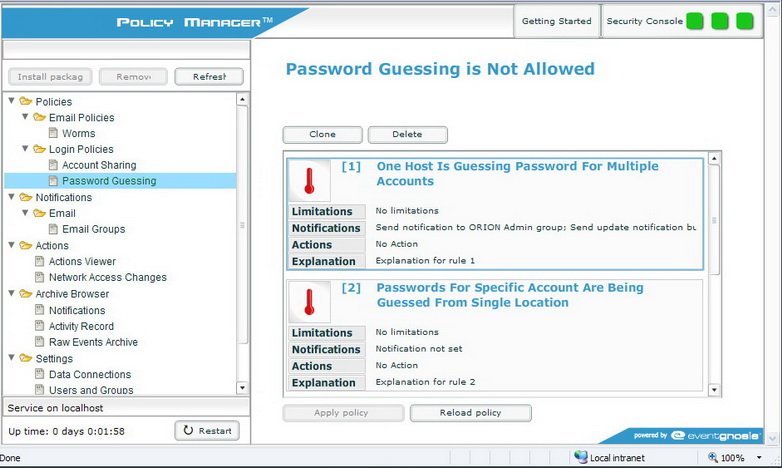
Task: Click the Remove button
Action: (133, 77)
